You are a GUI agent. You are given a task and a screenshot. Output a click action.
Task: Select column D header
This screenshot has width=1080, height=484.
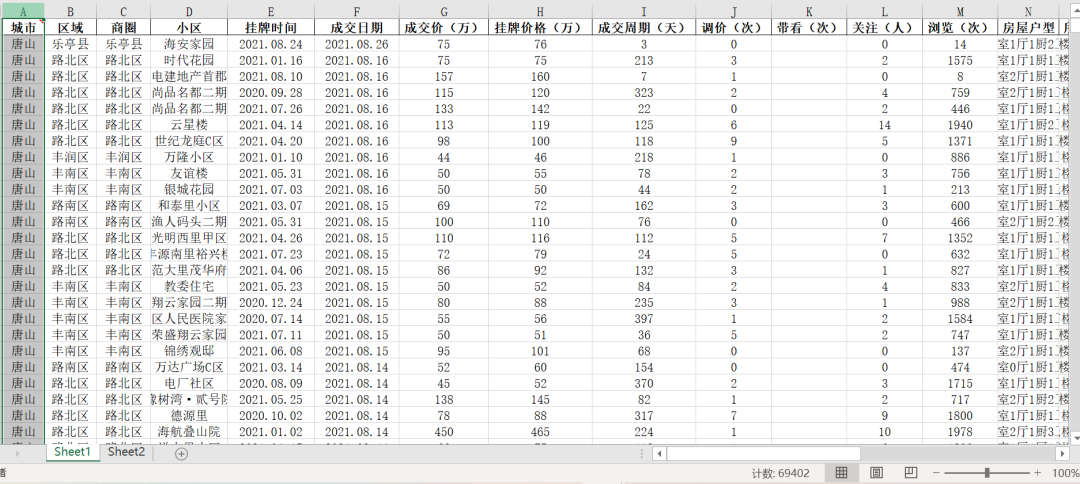[x=189, y=11]
